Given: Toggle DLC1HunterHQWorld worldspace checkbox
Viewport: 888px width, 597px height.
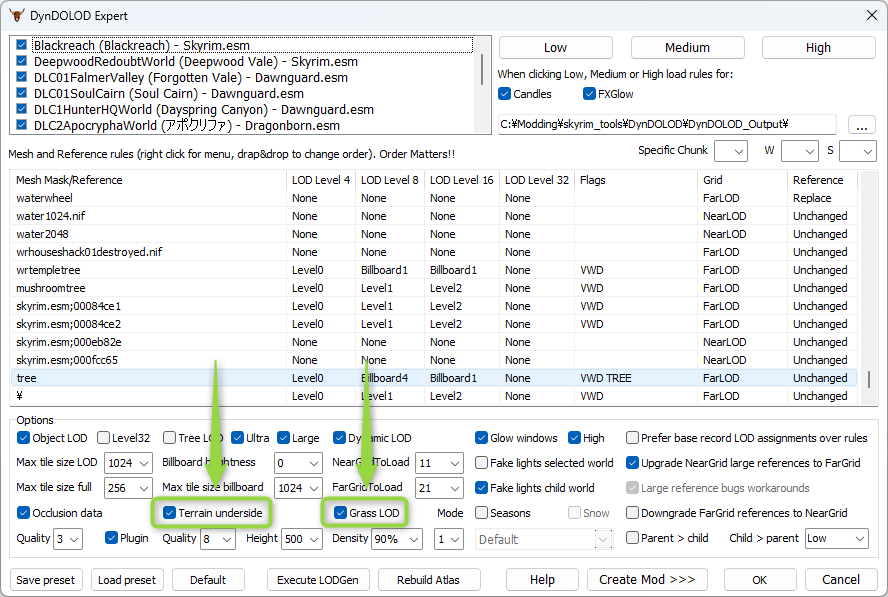Looking at the screenshot, I should pyautogui.click(x=22, y=109).
